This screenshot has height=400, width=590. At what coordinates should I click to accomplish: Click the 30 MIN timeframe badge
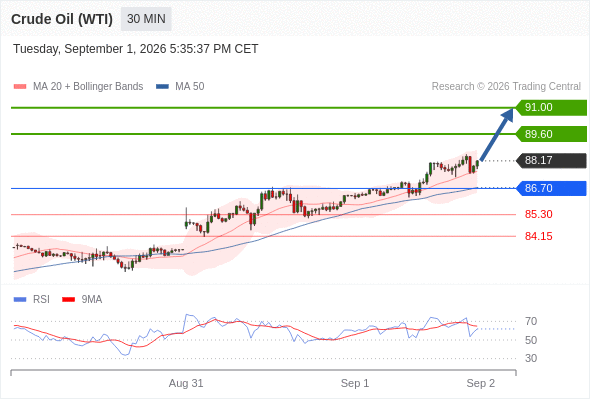(146, 19)
